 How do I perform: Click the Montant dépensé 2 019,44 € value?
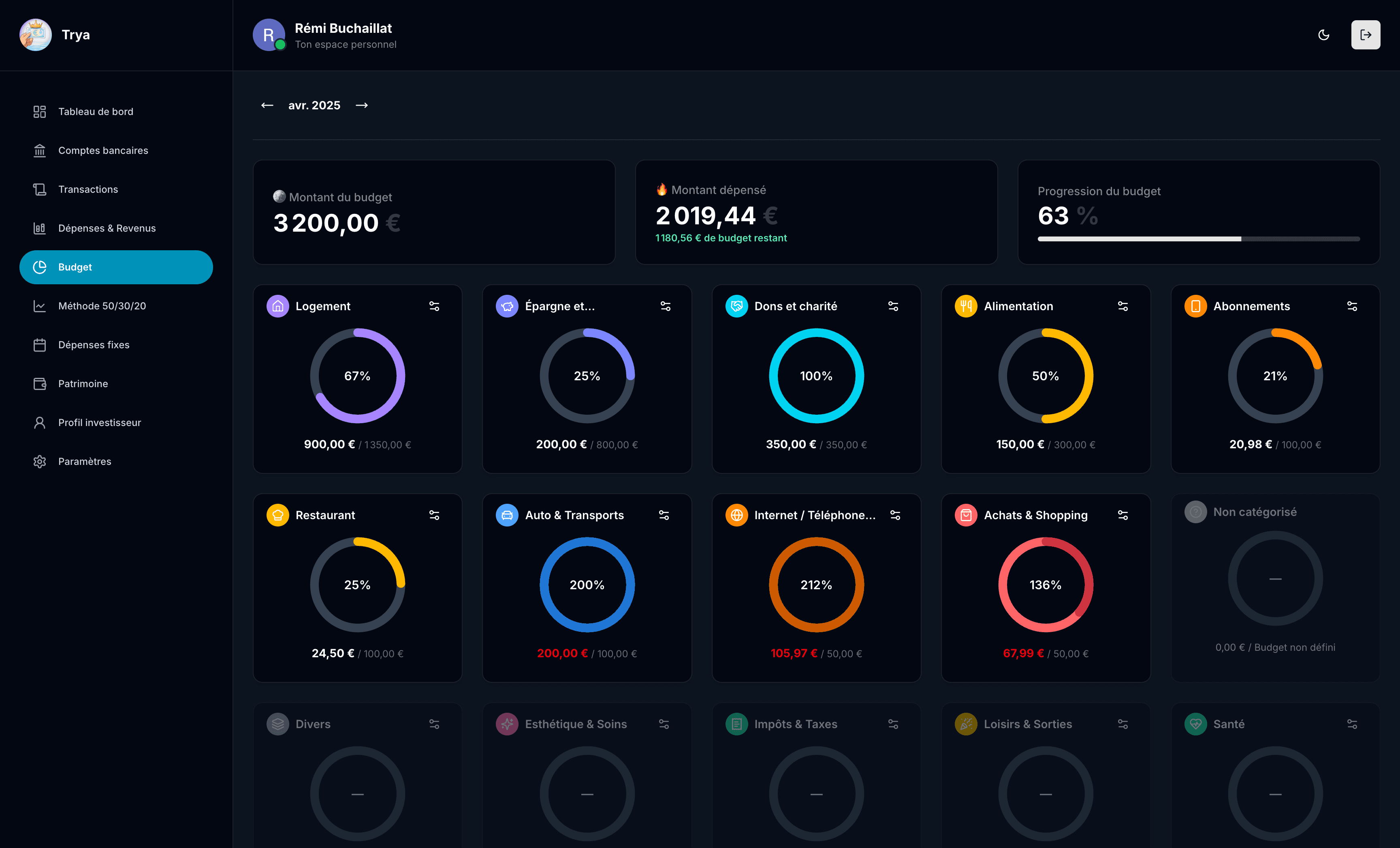point(716,216)
